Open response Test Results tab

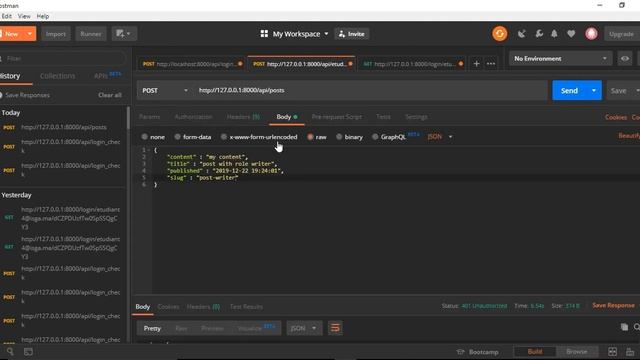click(x=246, y=307)
